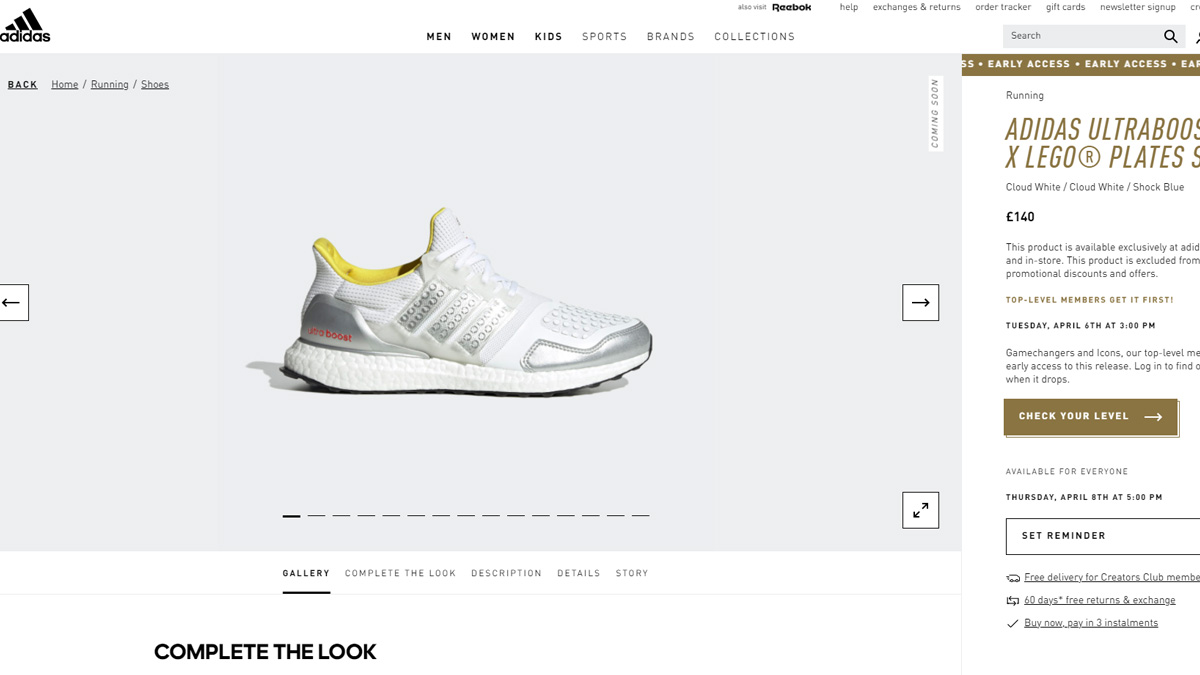Open the MEN navigation menu

(439, 37)
